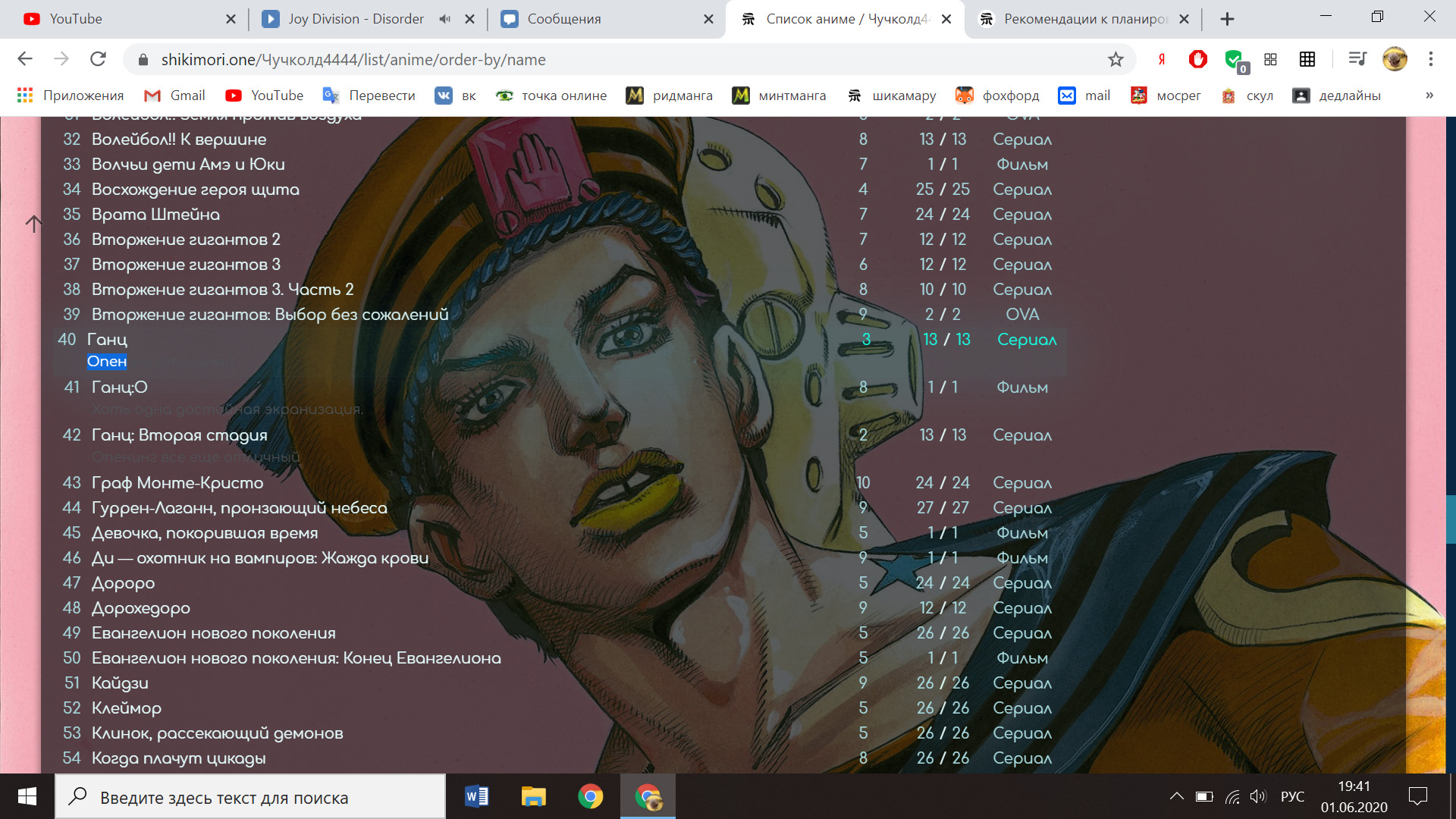Viewport: 1456px width, 819px height.
Task: Open Chrome's three-dot menu
Action: (1430, 59)
